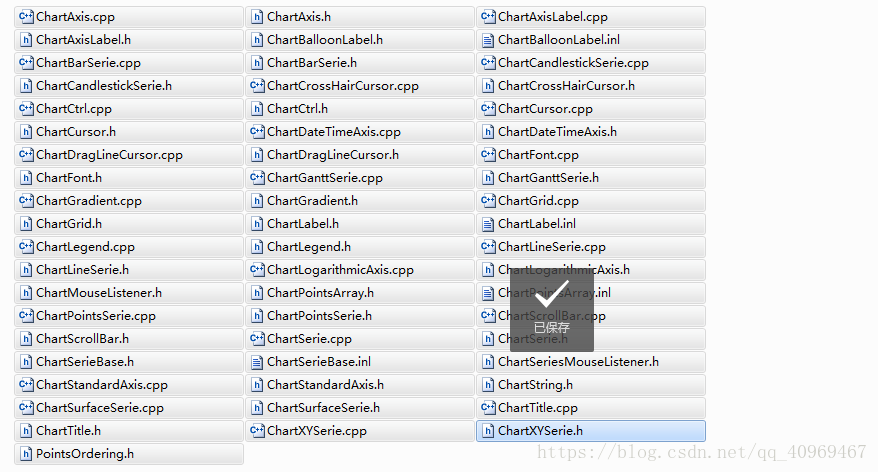Click the header icon of ChartXYSerie.h
This screenshot has height=472, width=878.
tap(488, 431)
